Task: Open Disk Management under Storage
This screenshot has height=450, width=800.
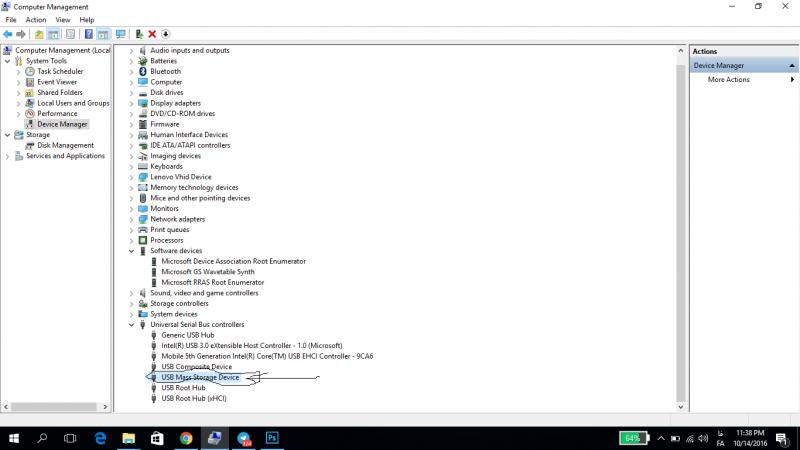Action: coord(65,145)
